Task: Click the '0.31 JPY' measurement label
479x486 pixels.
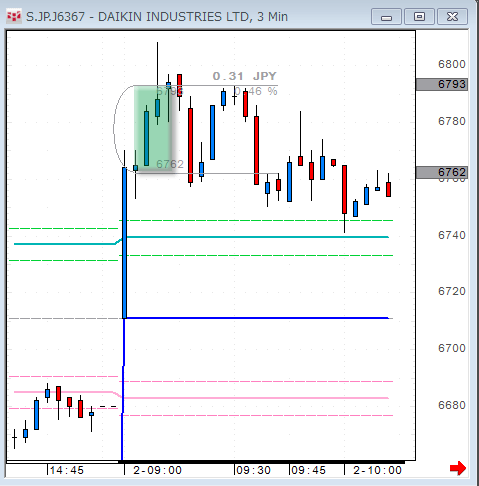Action: tap(245, 76)
